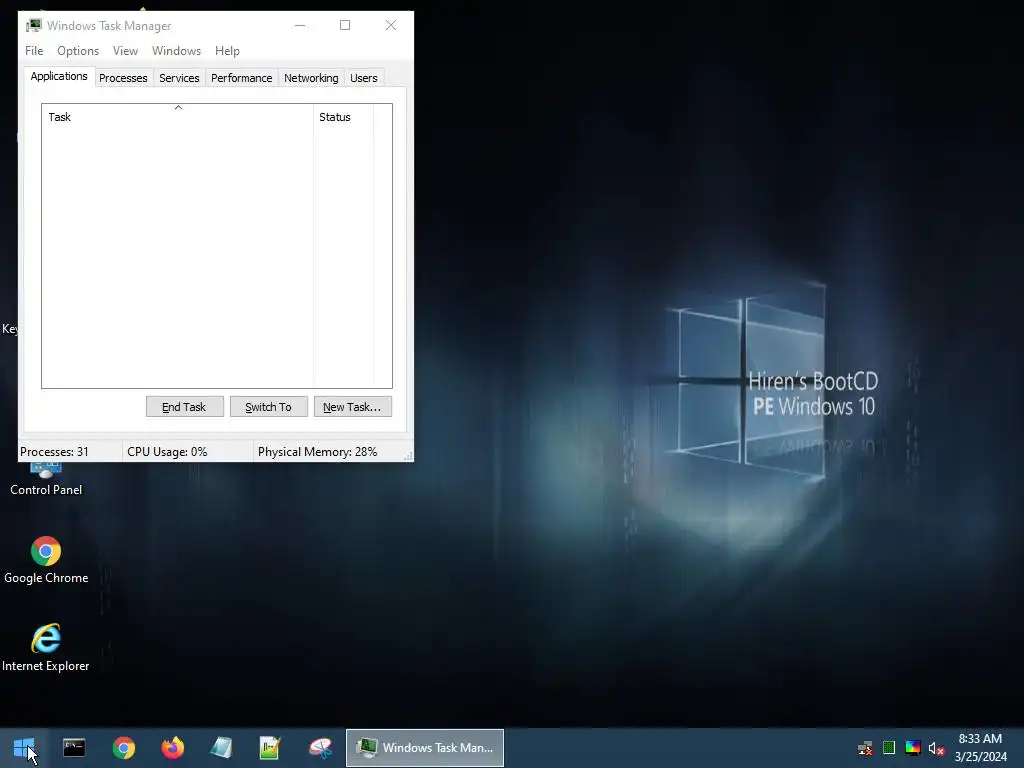Click the green CPU meter tray icon

tap(889, 748)
